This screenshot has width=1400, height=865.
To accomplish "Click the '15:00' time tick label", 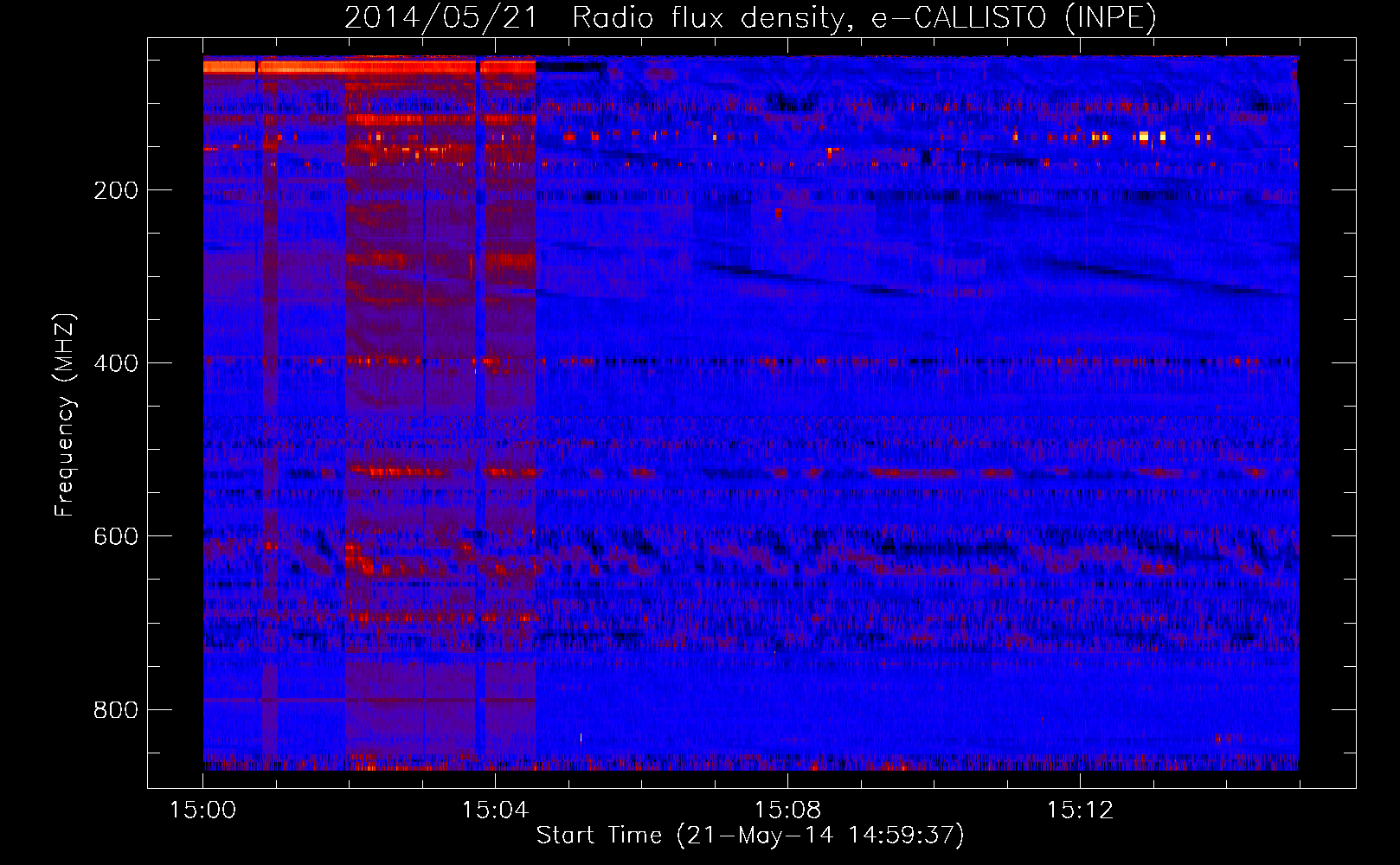I will point(203,811).
